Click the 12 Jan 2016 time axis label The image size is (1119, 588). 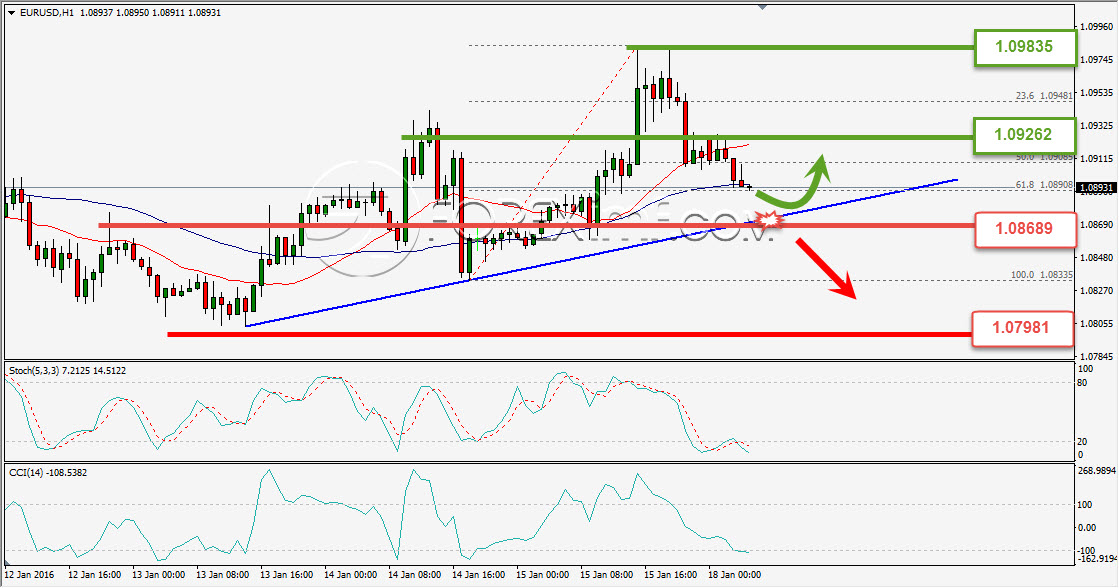coord(29,574)
